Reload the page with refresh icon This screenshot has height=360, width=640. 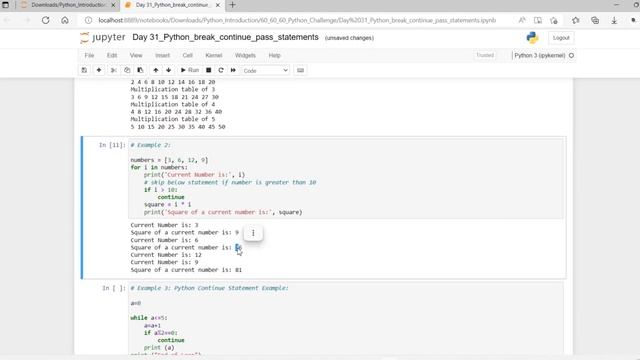(45, 20)
